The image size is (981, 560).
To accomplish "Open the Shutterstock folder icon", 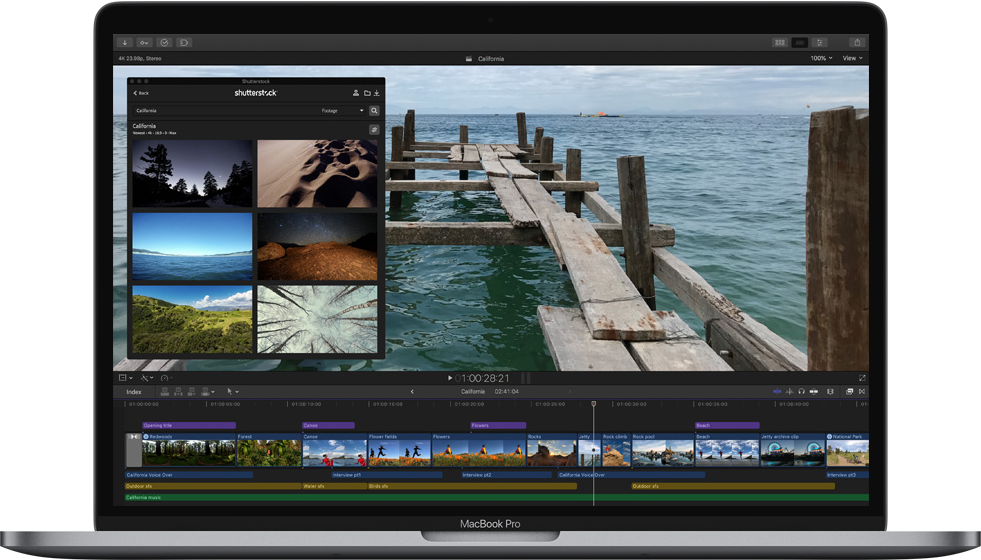I will coord(366,93).
